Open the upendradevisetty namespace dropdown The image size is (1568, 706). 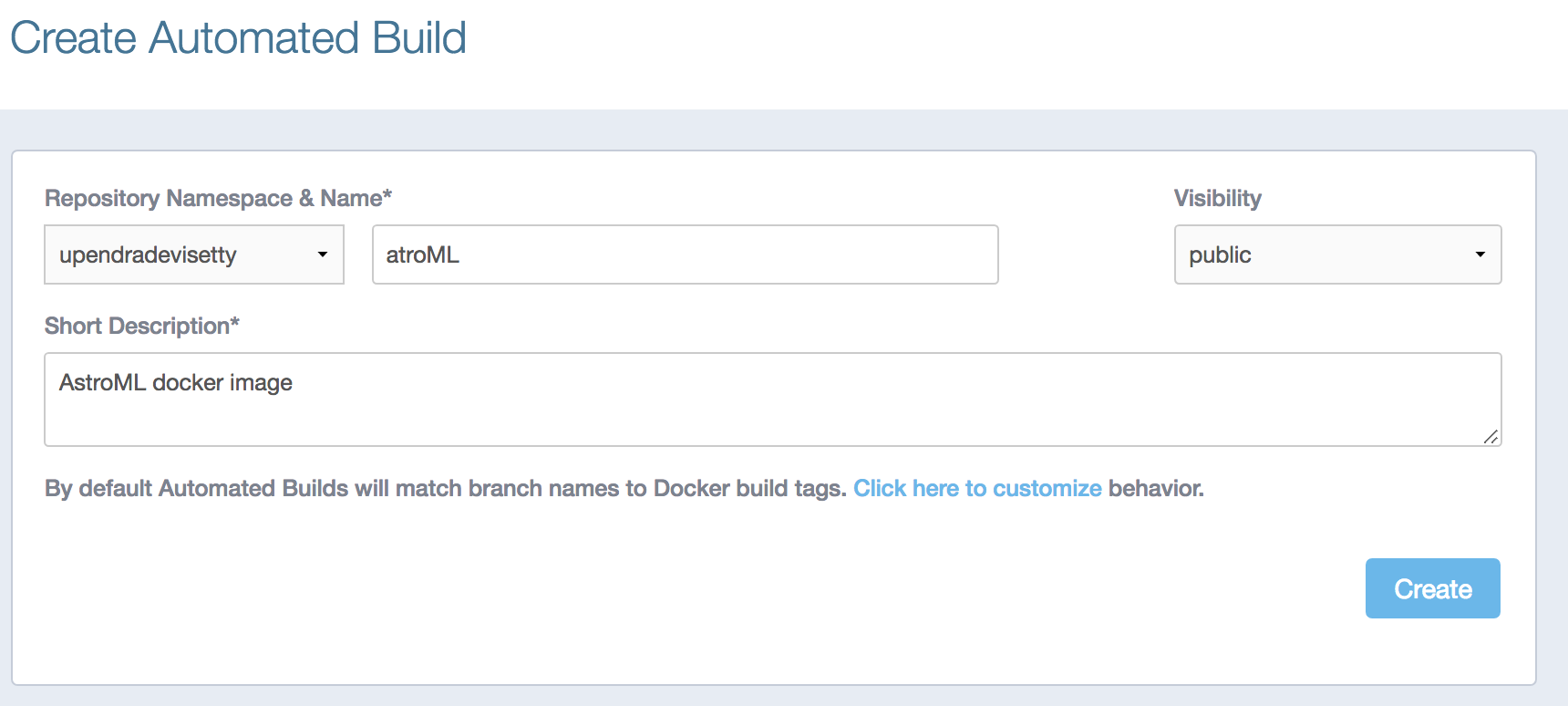pos(194,254)
